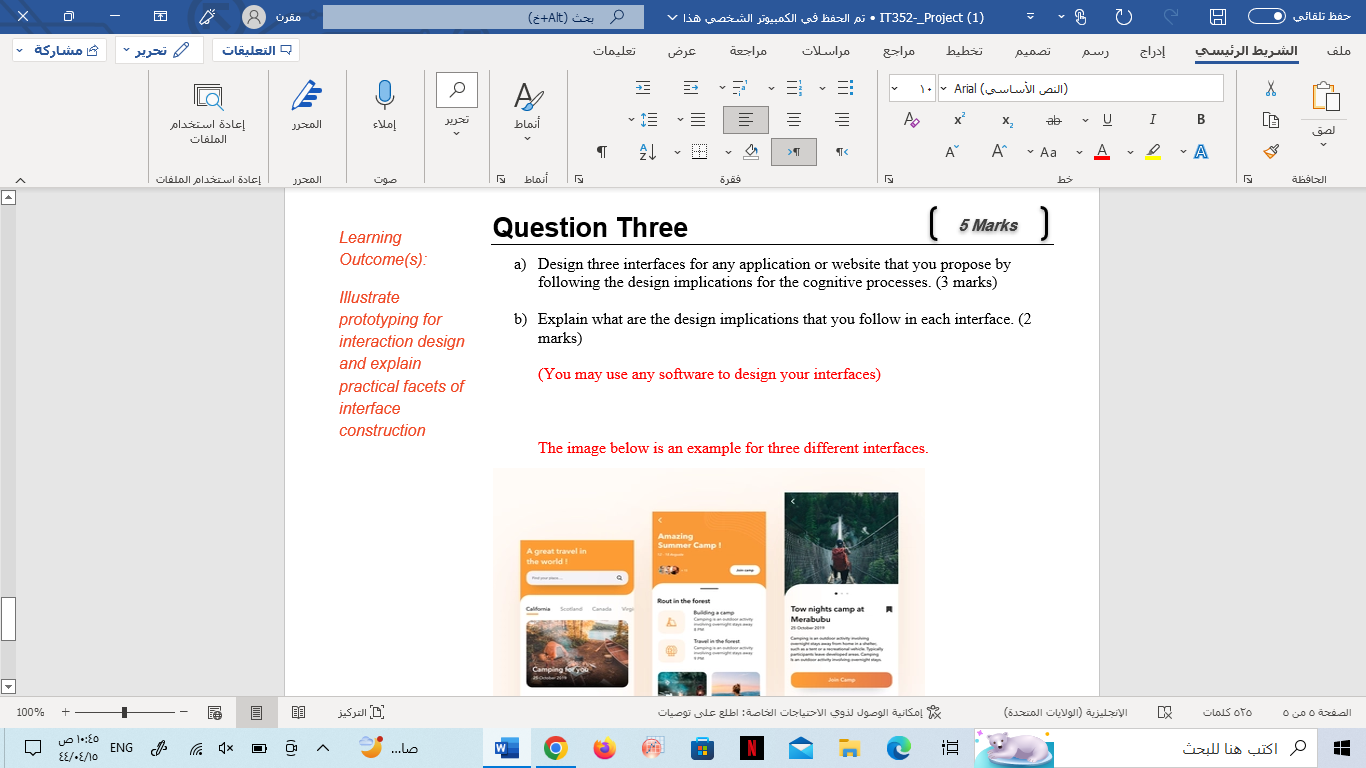Screen dimensions: 1366x768
Task: Apply superscript formatting
Action: [959, 120]
